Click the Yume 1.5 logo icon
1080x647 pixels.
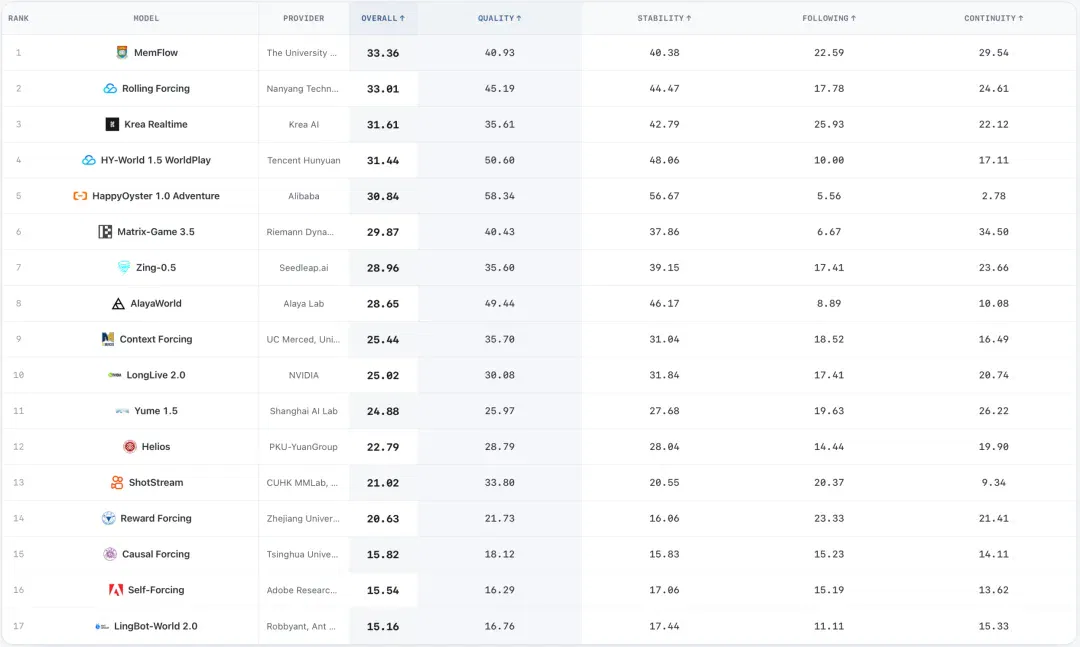(x=123, y=411)
